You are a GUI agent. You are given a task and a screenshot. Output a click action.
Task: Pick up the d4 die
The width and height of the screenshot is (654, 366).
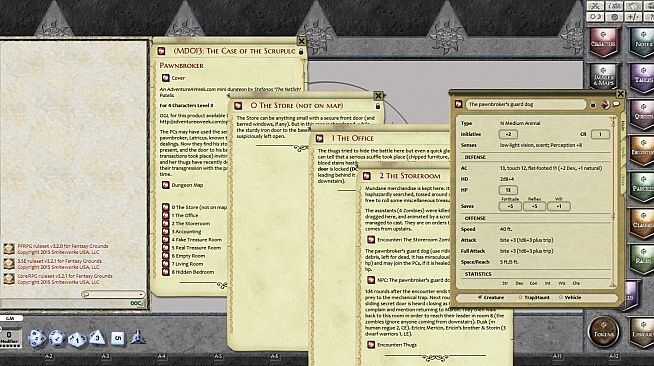click(x=137, y=337)
